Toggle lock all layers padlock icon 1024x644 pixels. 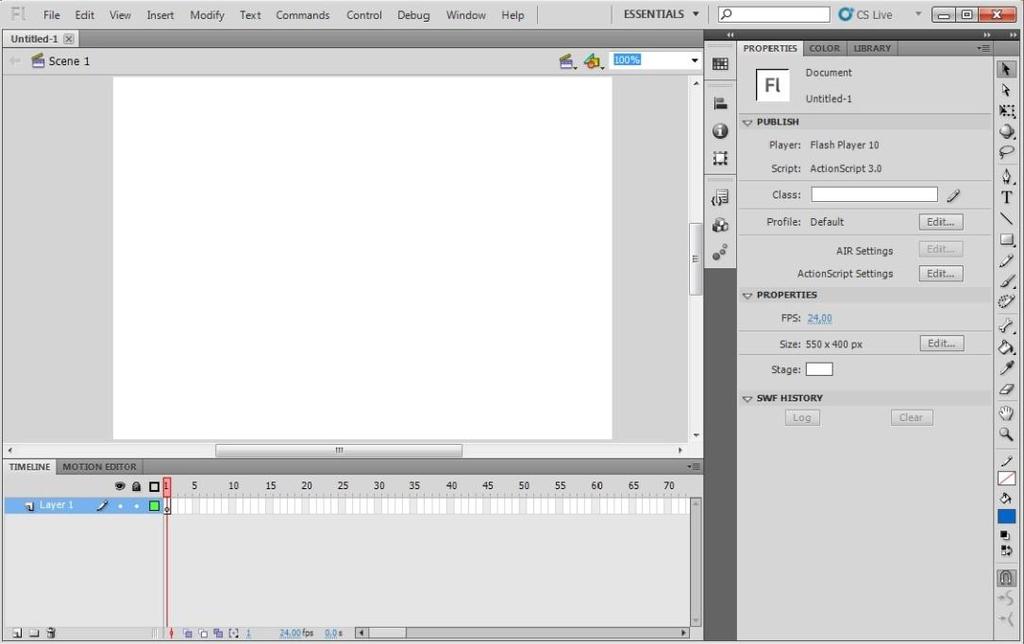pos(136,486)
